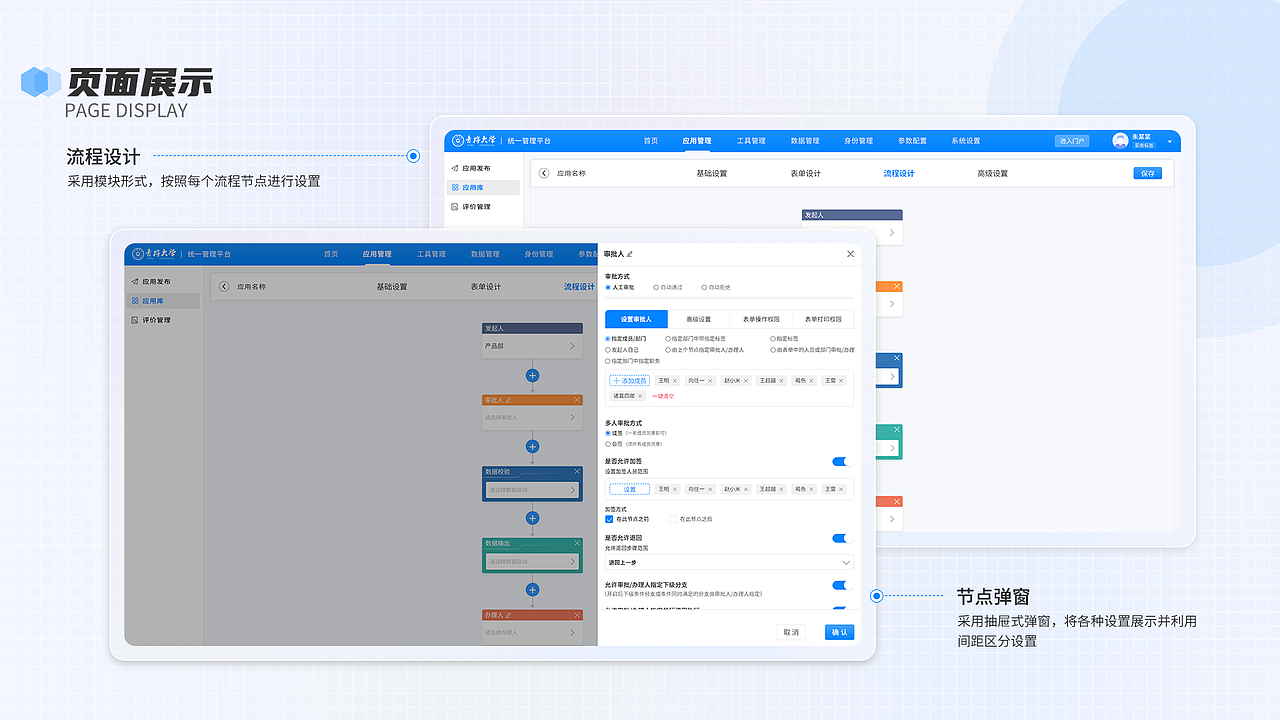This screenshot has height=720, width=1280.
Task: Click 评价管理 icon in front window sidebar
Action: pyautogui.click(x=134, y=320)
